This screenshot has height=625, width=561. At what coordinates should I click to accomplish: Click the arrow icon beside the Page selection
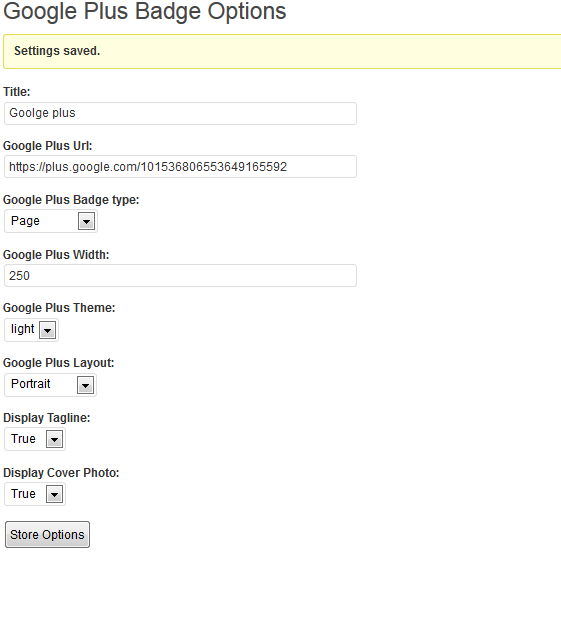87,221
